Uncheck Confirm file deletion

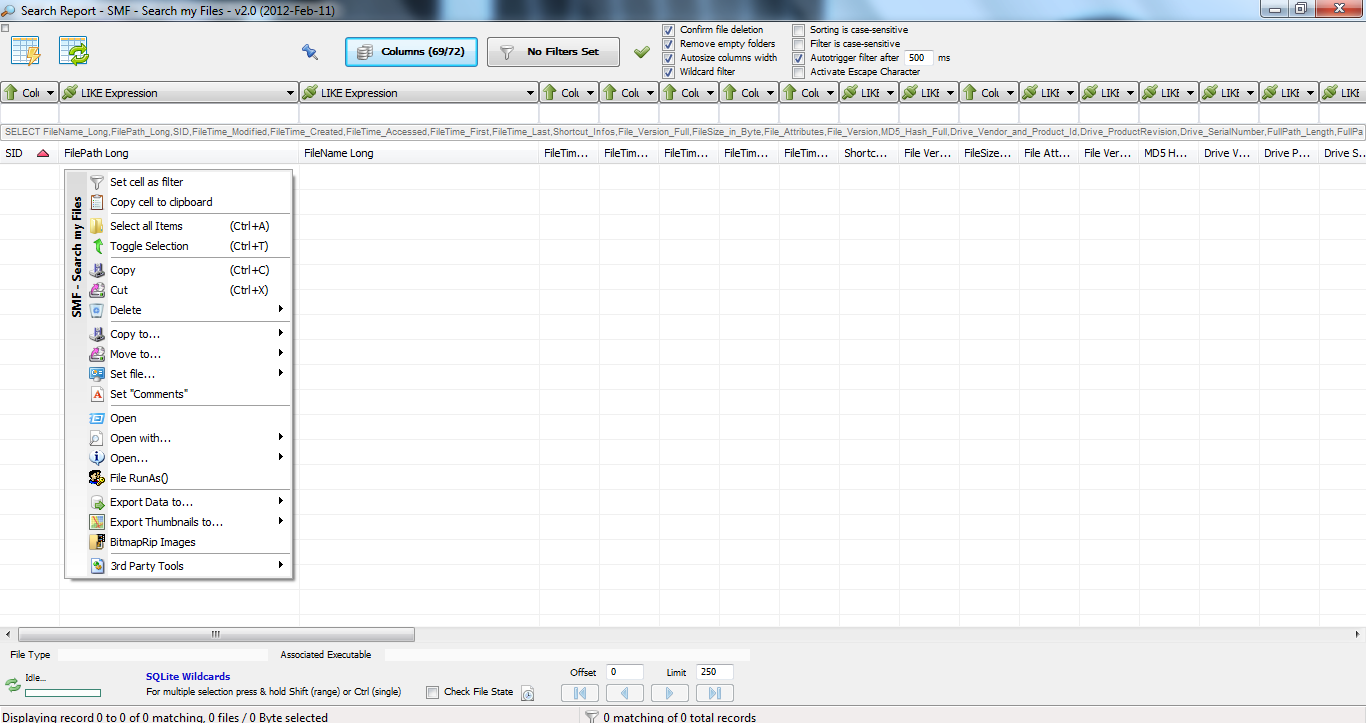668,30
